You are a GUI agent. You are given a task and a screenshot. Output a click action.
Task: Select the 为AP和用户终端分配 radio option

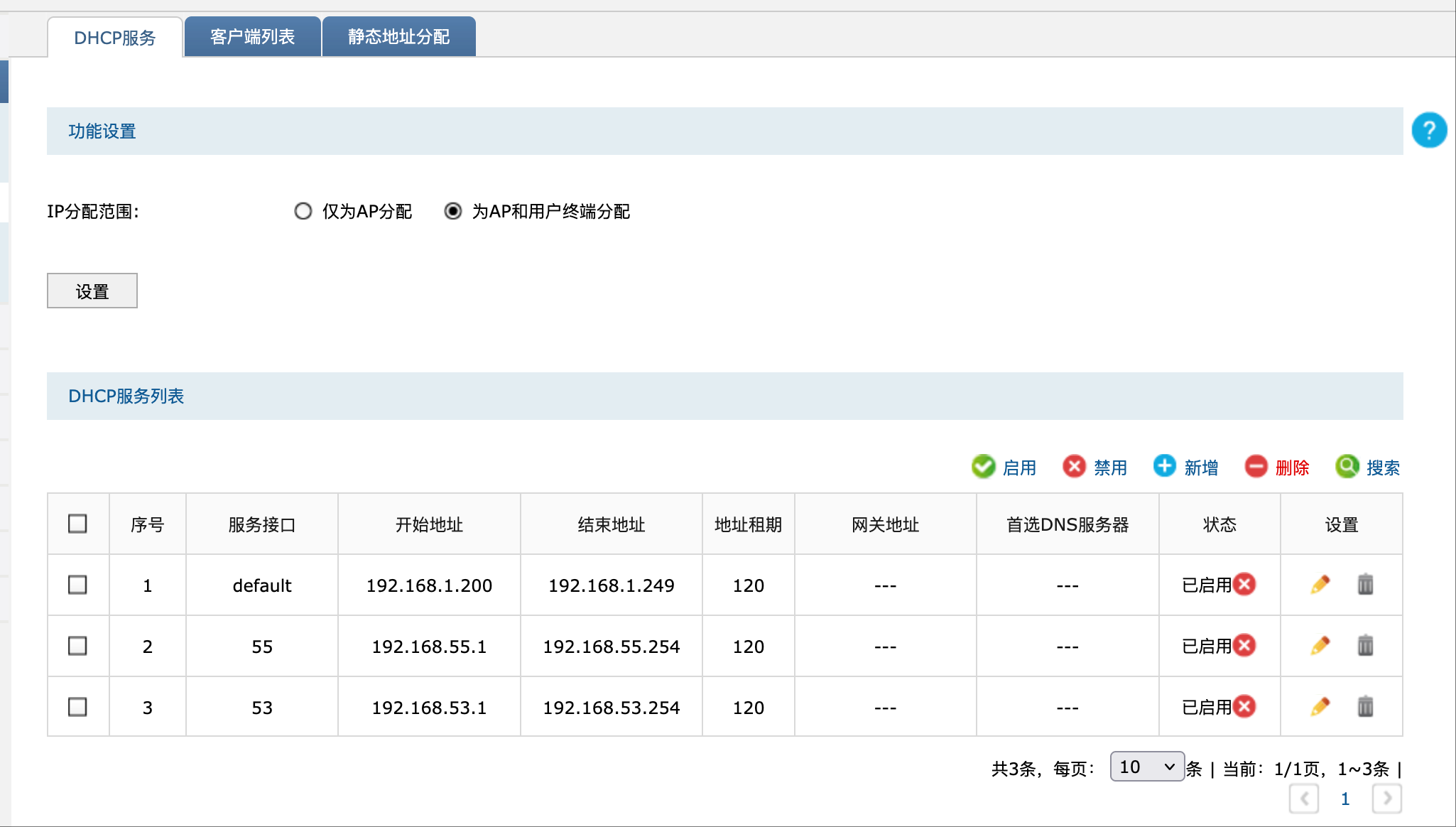(x=453, y=211)
